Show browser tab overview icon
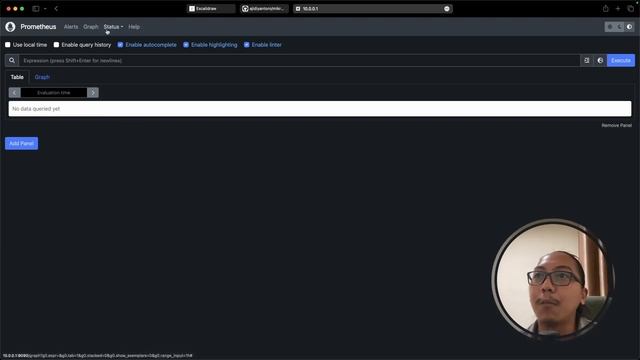 630,9
